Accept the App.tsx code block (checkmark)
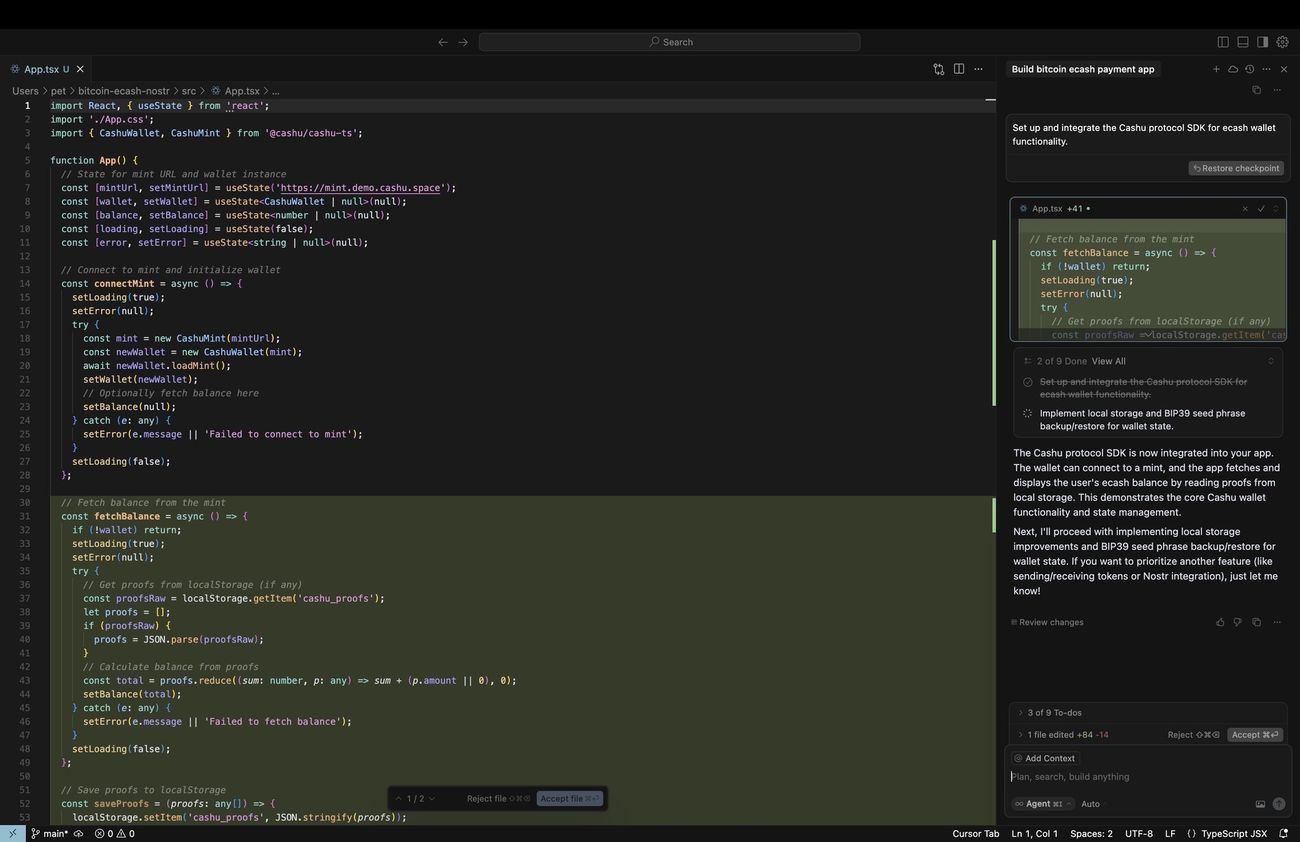This screenshot has height=842, width=1300. click(1261, 209)
